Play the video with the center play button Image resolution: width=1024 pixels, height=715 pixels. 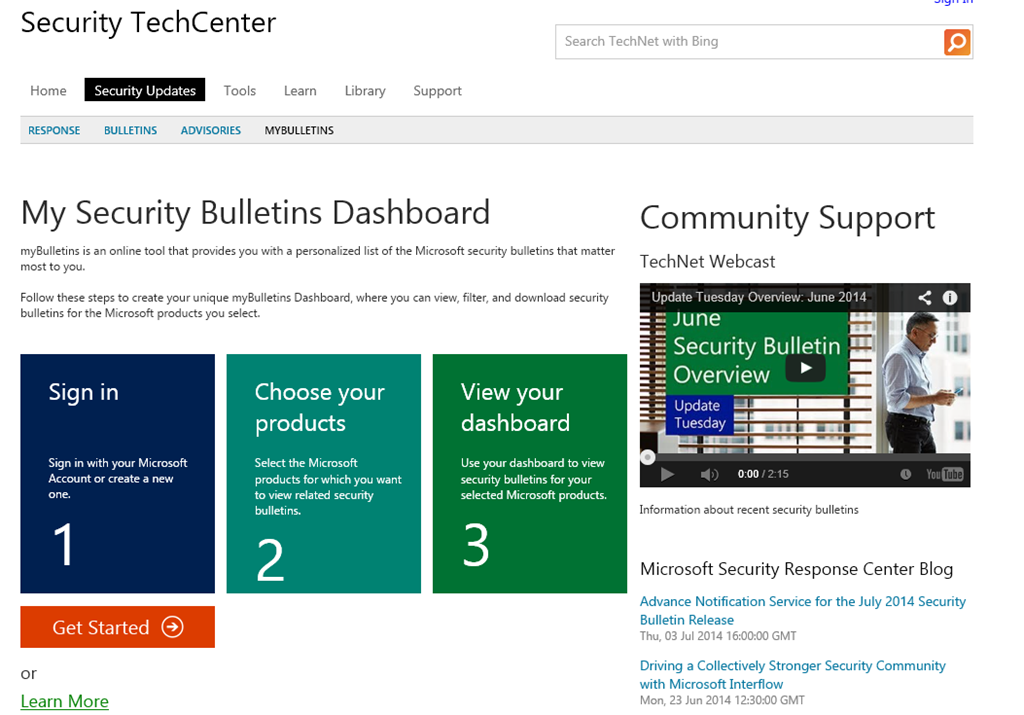pos(804,368)
